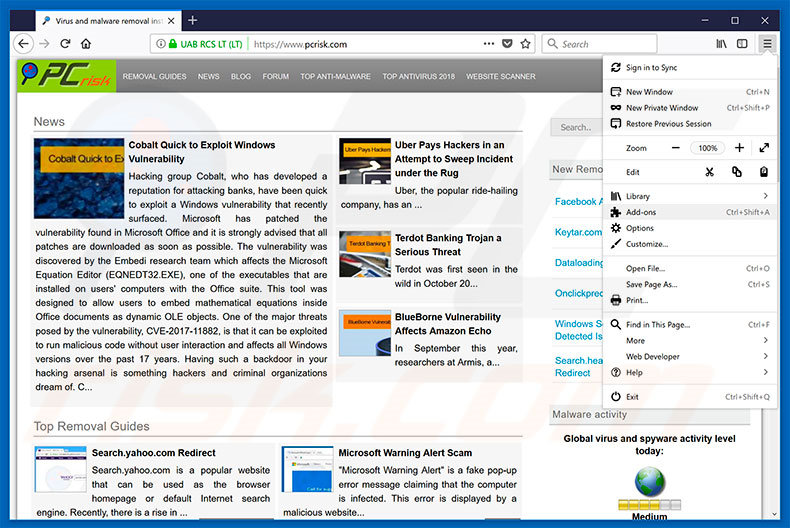Toggle the sidebar view icon
The height and width of the screenshot is (528, 790).
(x=742, y=44)
